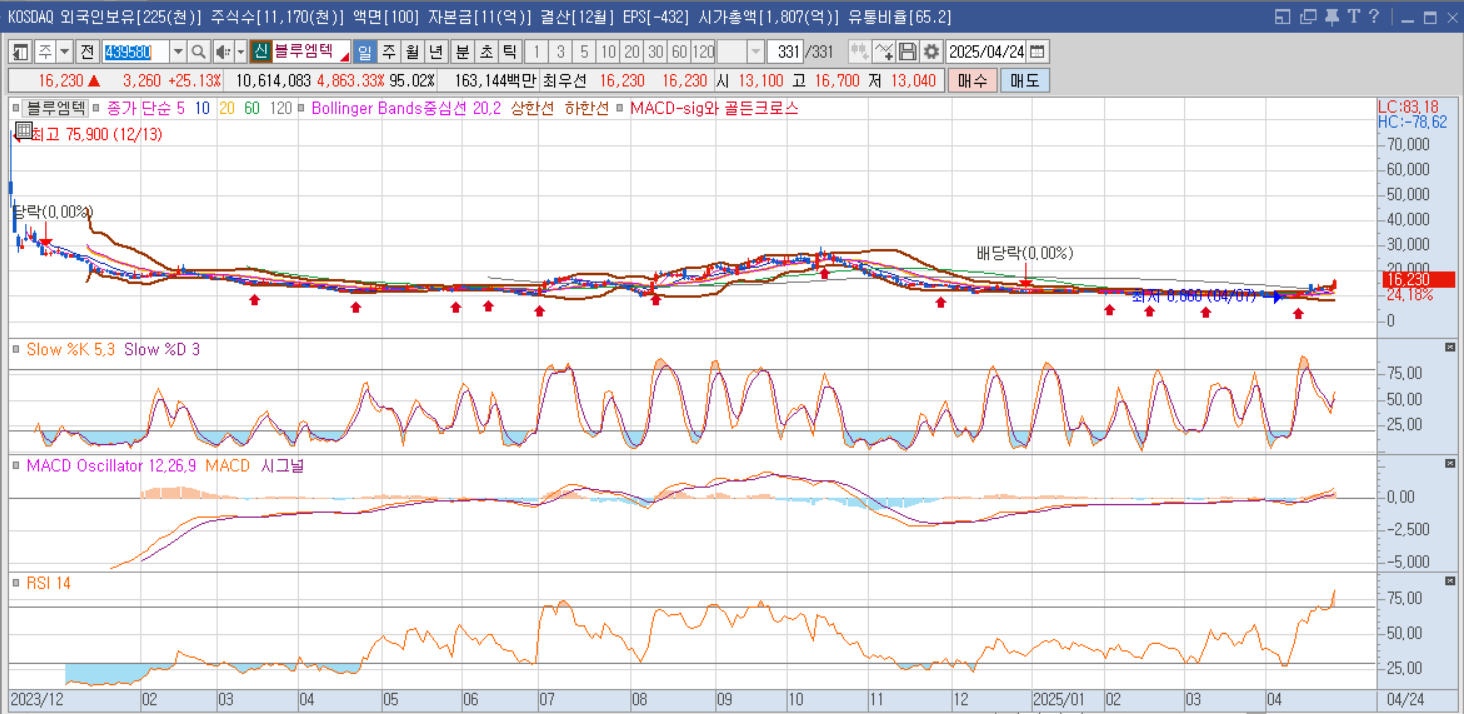Image resolution: width=1464 pixels, height=714 pixels.
Task: Open stock search with the magnifier icon
Action: (198, 52)
